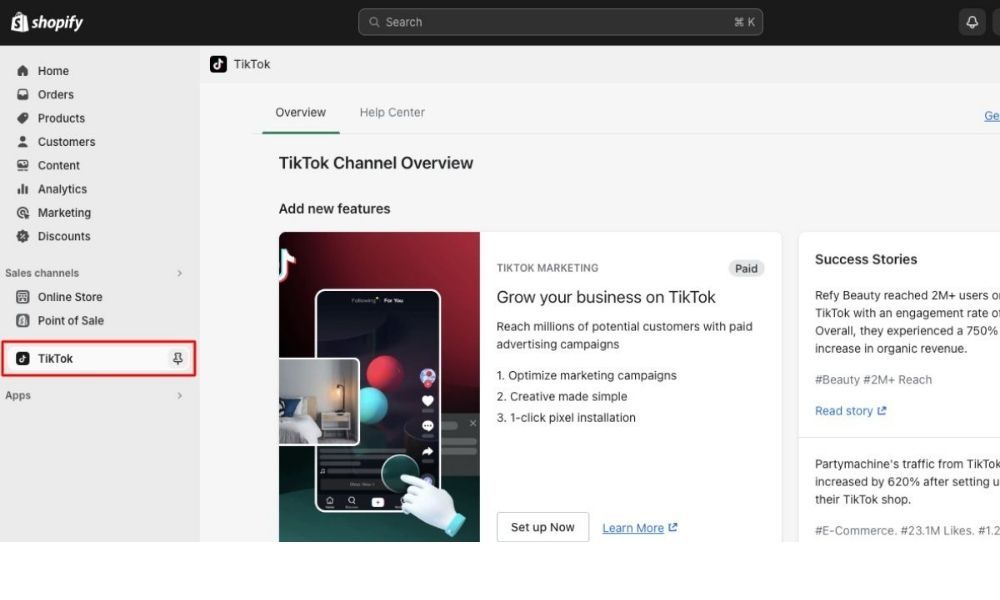Click the 'TikTok Channel Overview' title

click(376, 163)
